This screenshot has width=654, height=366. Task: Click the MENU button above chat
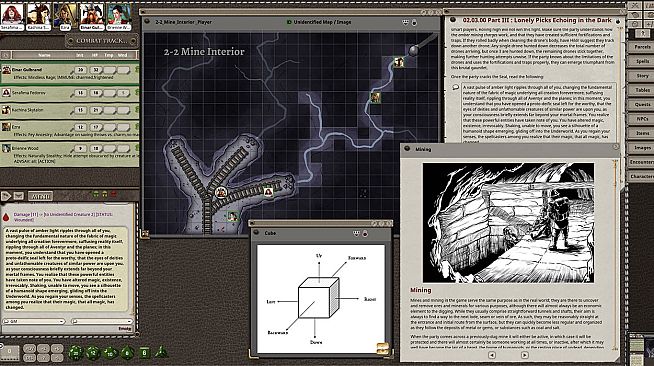pyautogui.click(x=40, y=196)
